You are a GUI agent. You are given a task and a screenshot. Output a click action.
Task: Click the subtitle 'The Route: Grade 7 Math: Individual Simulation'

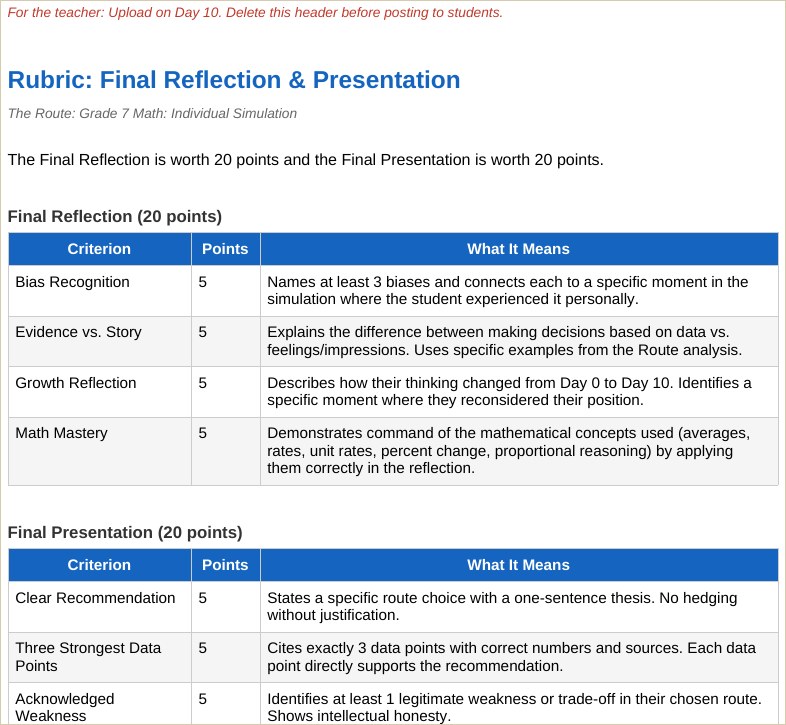[x=152, y=113]
